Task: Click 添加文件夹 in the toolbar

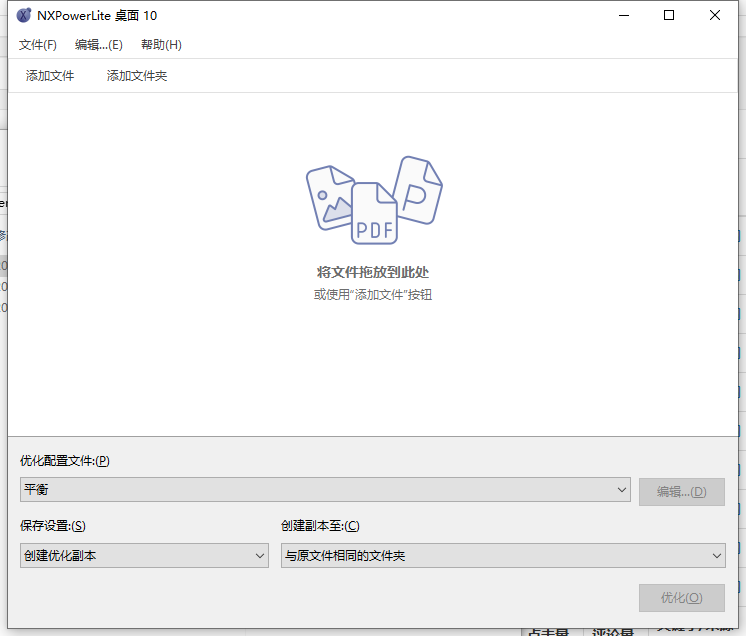Action: pyautogui.click(x=137, y=76)
